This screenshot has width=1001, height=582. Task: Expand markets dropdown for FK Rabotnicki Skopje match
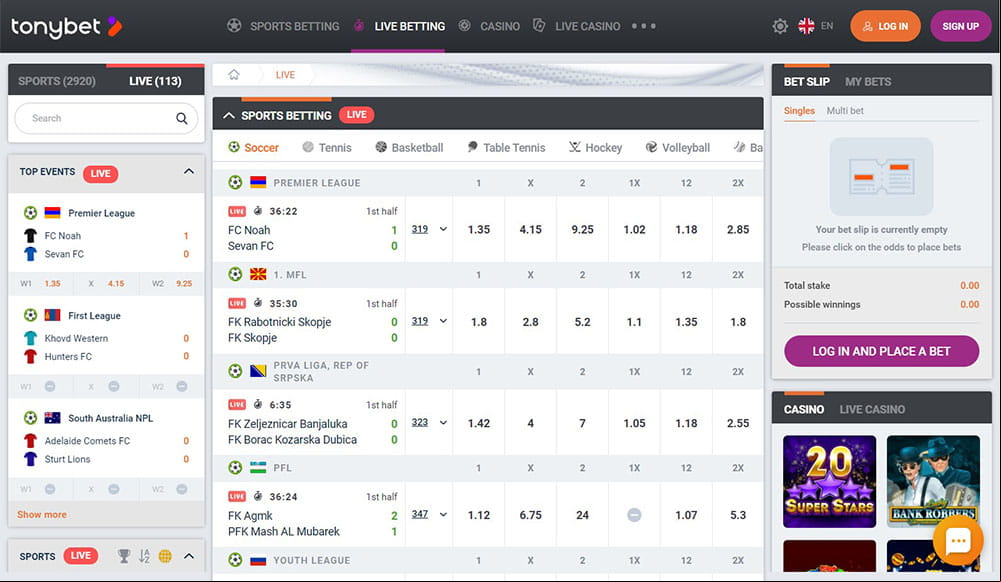click(x=443, y=321)
